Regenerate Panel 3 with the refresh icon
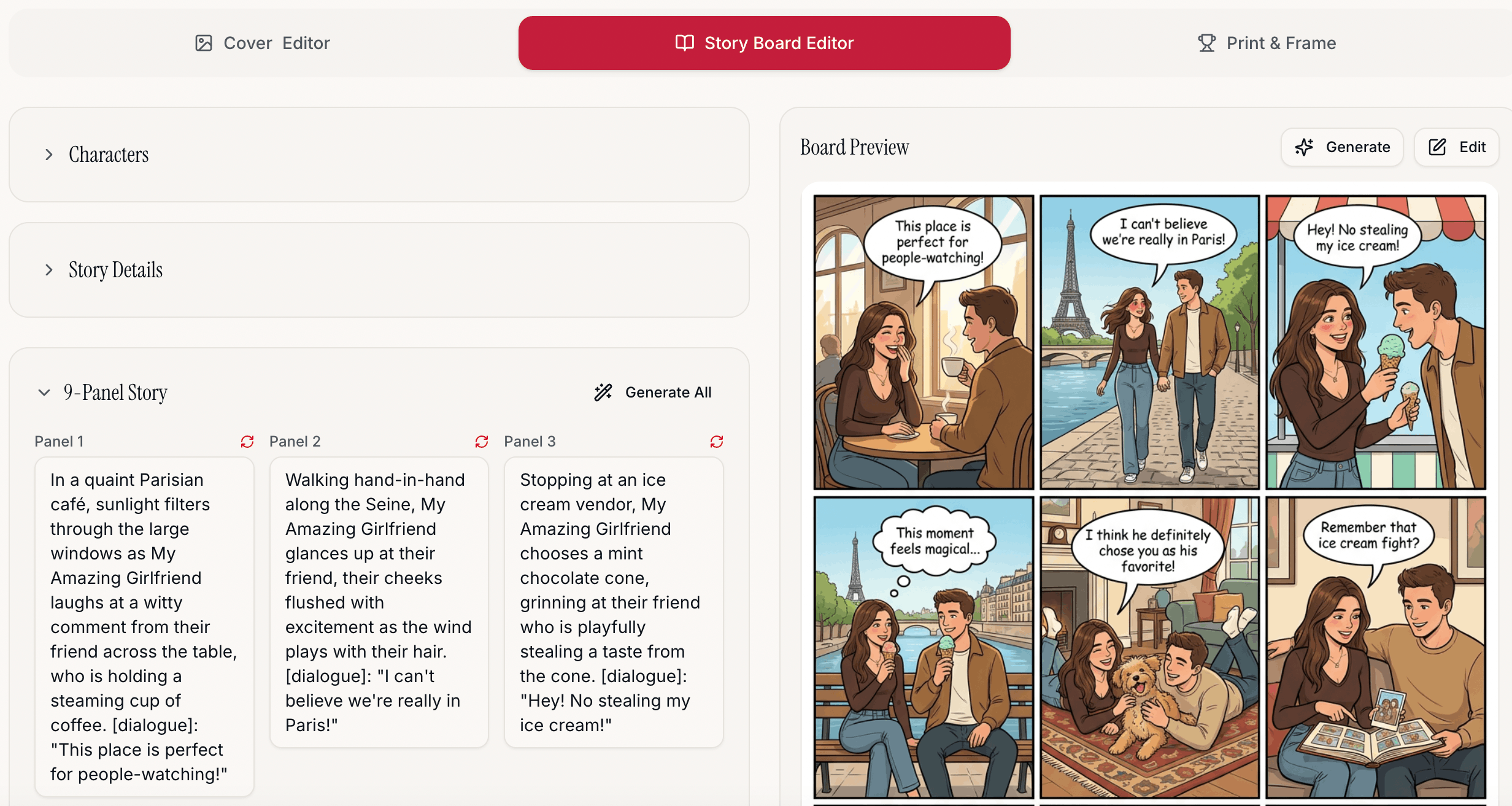 tap(717, 442)
